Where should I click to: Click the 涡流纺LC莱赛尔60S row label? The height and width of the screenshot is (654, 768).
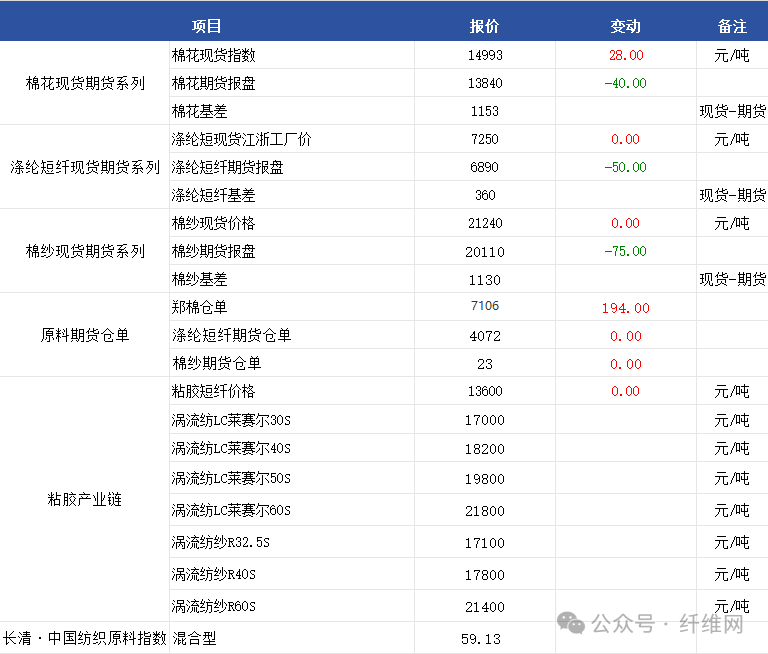point(231,510)
